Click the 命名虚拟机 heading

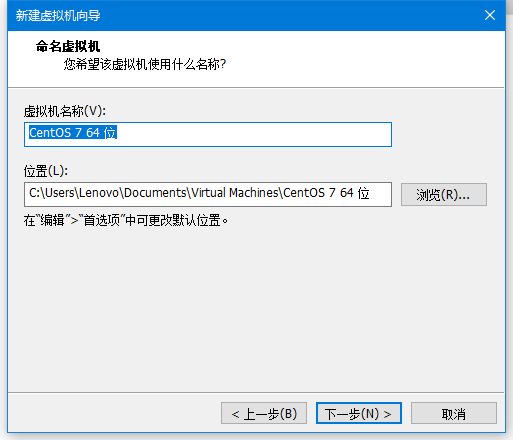[x=68, y=46]
